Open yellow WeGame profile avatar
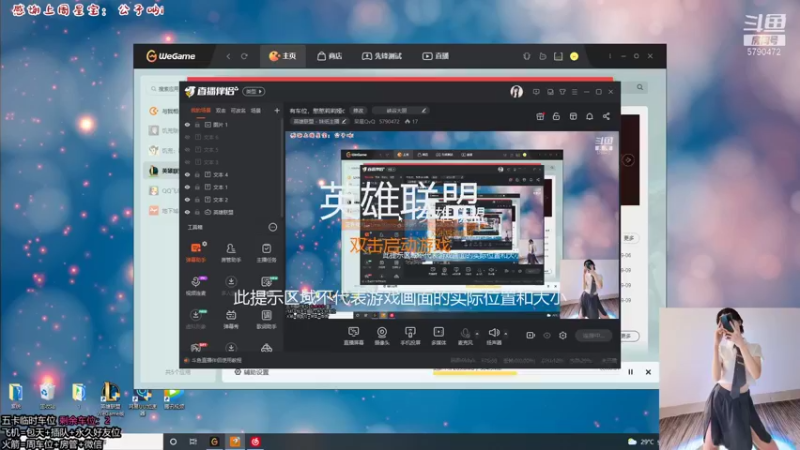 point(574,56)
